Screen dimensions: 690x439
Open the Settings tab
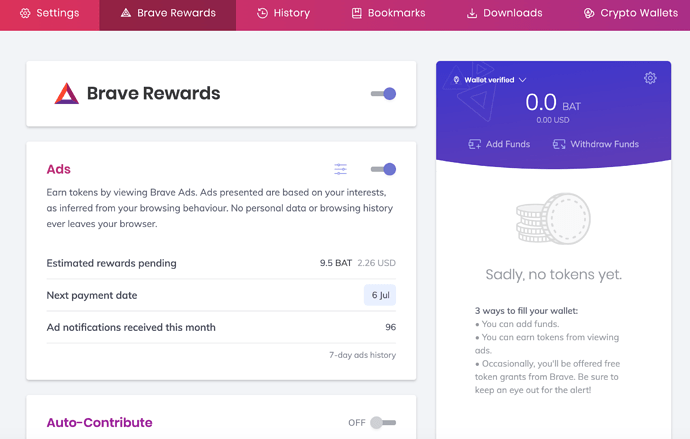(50, 13)
